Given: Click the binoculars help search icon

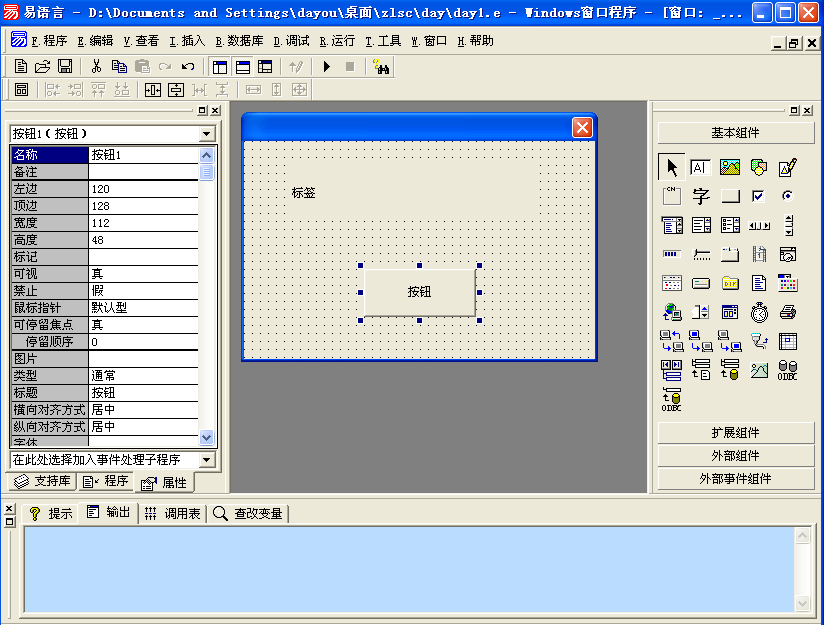Looking at the screenshot, I should (x=380, y=67).
